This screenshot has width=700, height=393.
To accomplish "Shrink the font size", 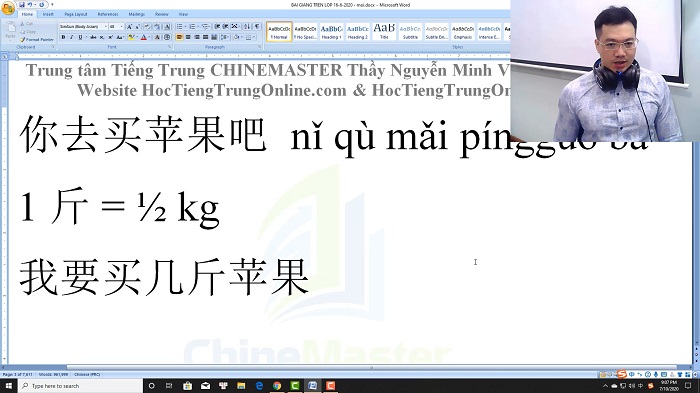I will tap(138, 27).
